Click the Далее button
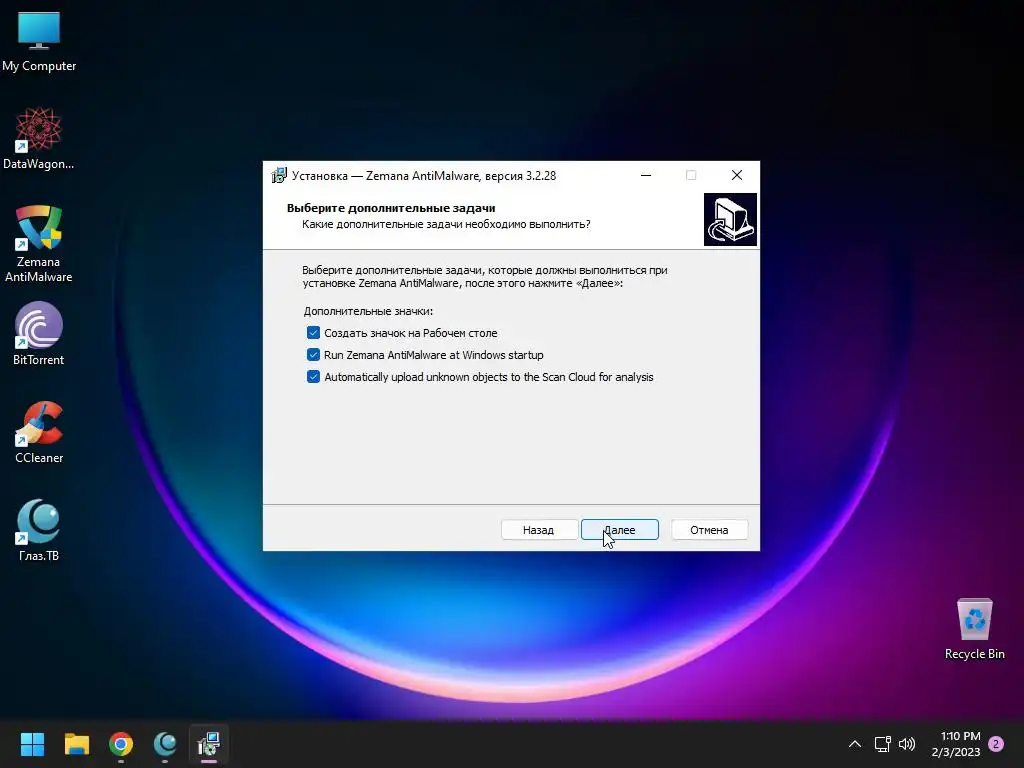This screenshot has width=1024, height=768. pos(620,530)
